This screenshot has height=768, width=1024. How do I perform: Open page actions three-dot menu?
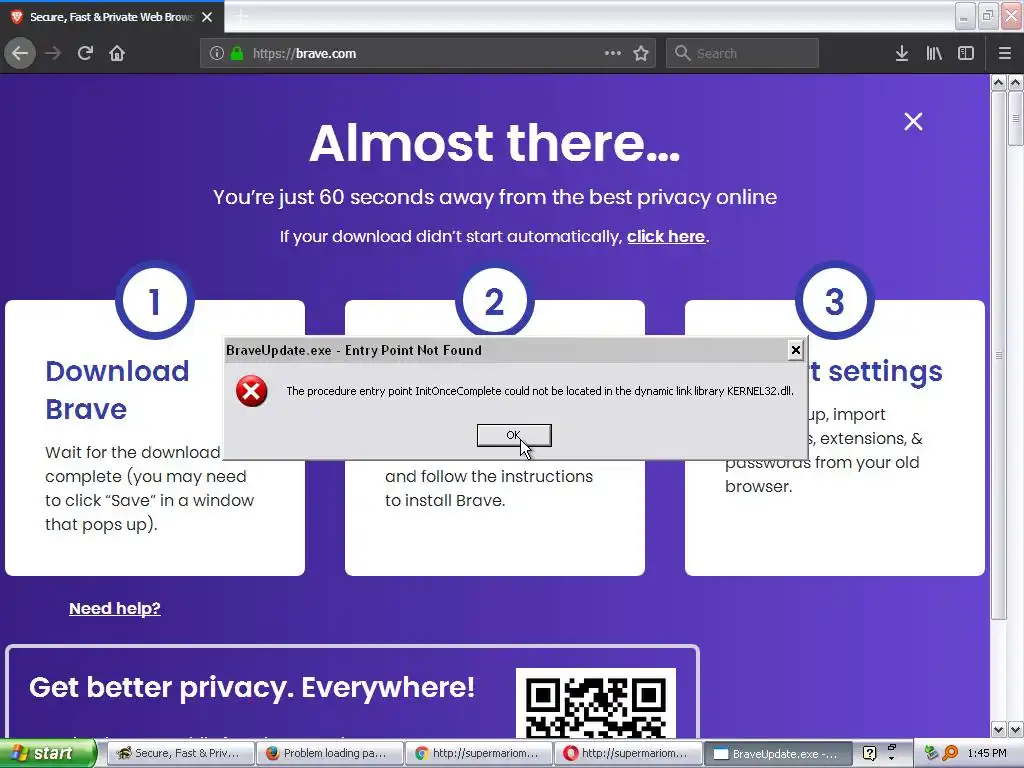(x=613, y=54)
